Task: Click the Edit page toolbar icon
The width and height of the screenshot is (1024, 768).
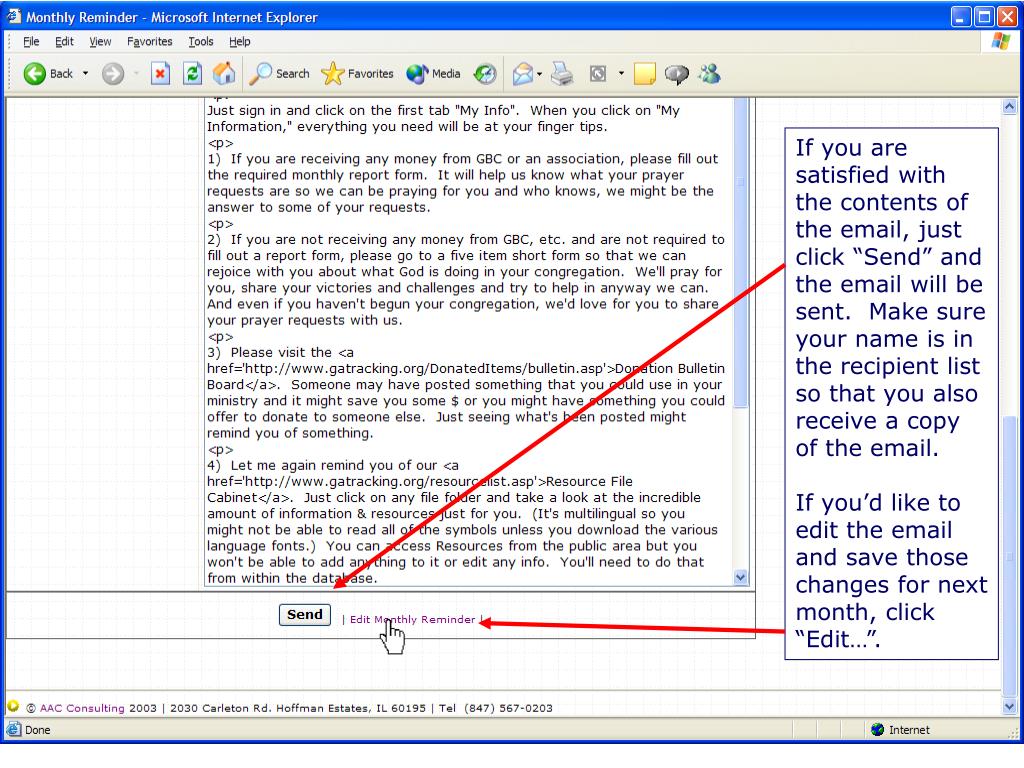Action: point(598,74)
